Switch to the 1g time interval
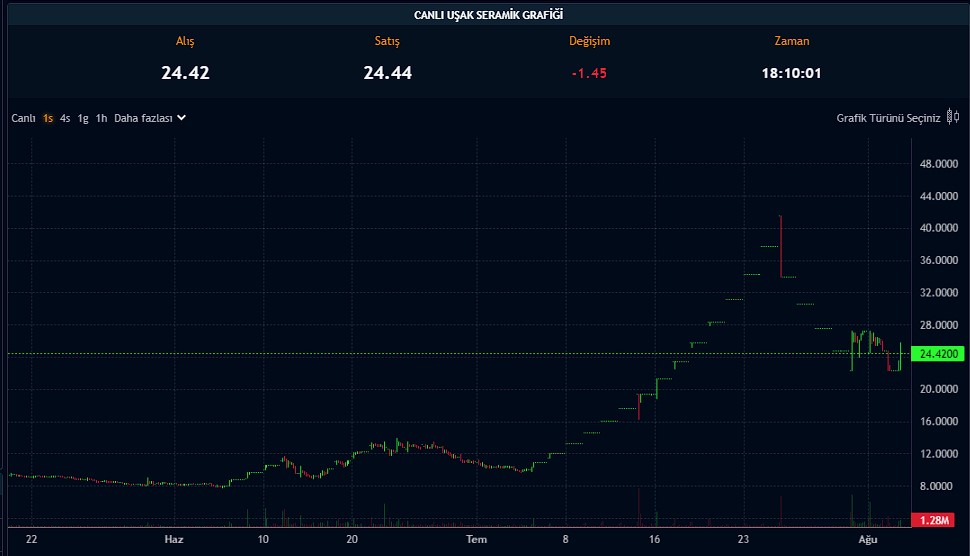 83,118
